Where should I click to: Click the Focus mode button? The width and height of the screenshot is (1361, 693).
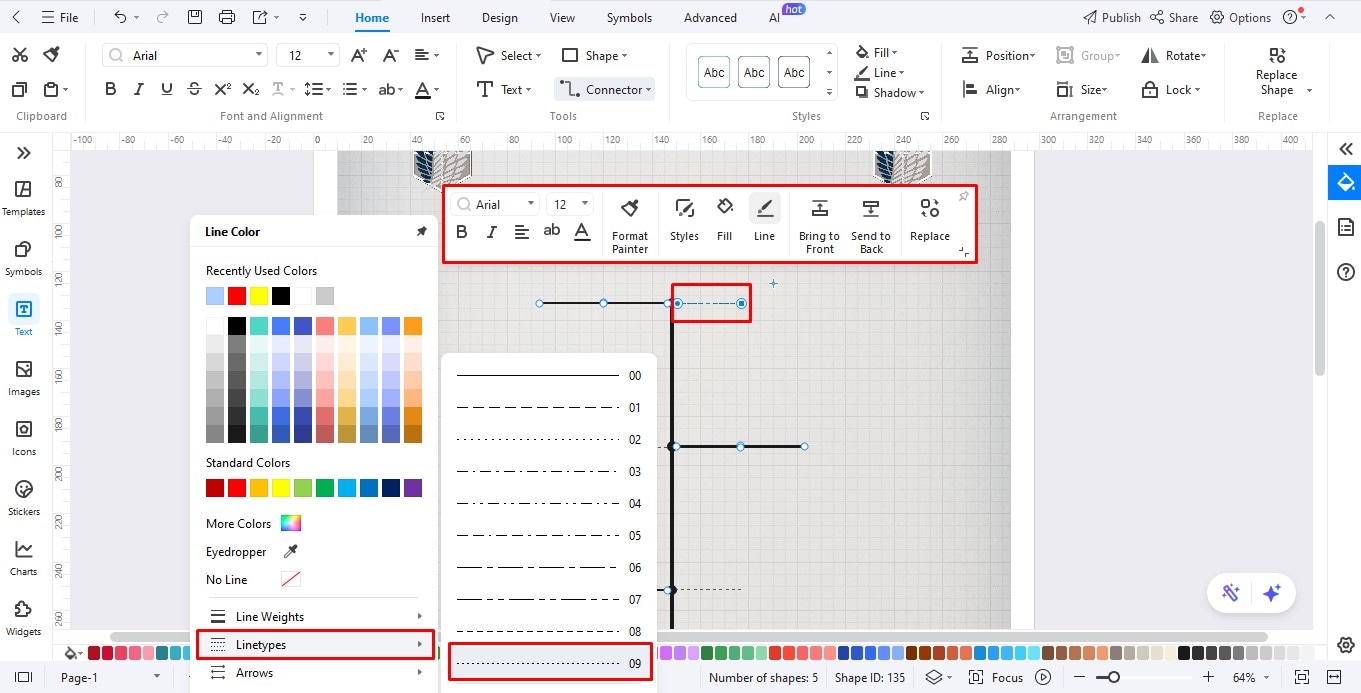pyautogui.click(x=997, y=677)
